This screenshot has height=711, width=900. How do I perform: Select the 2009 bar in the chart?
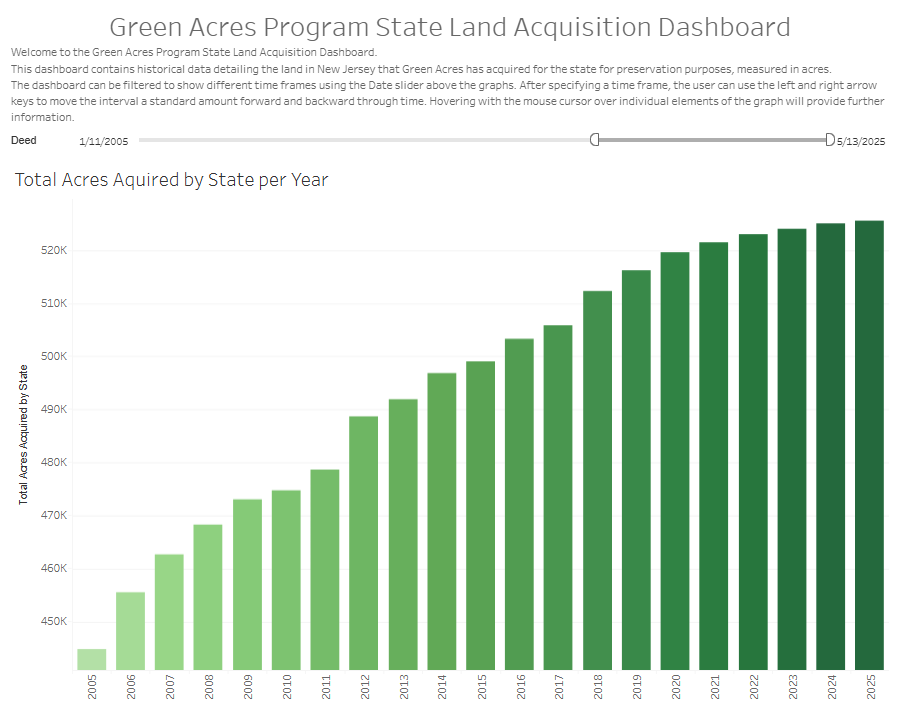(x=247, y=584)
